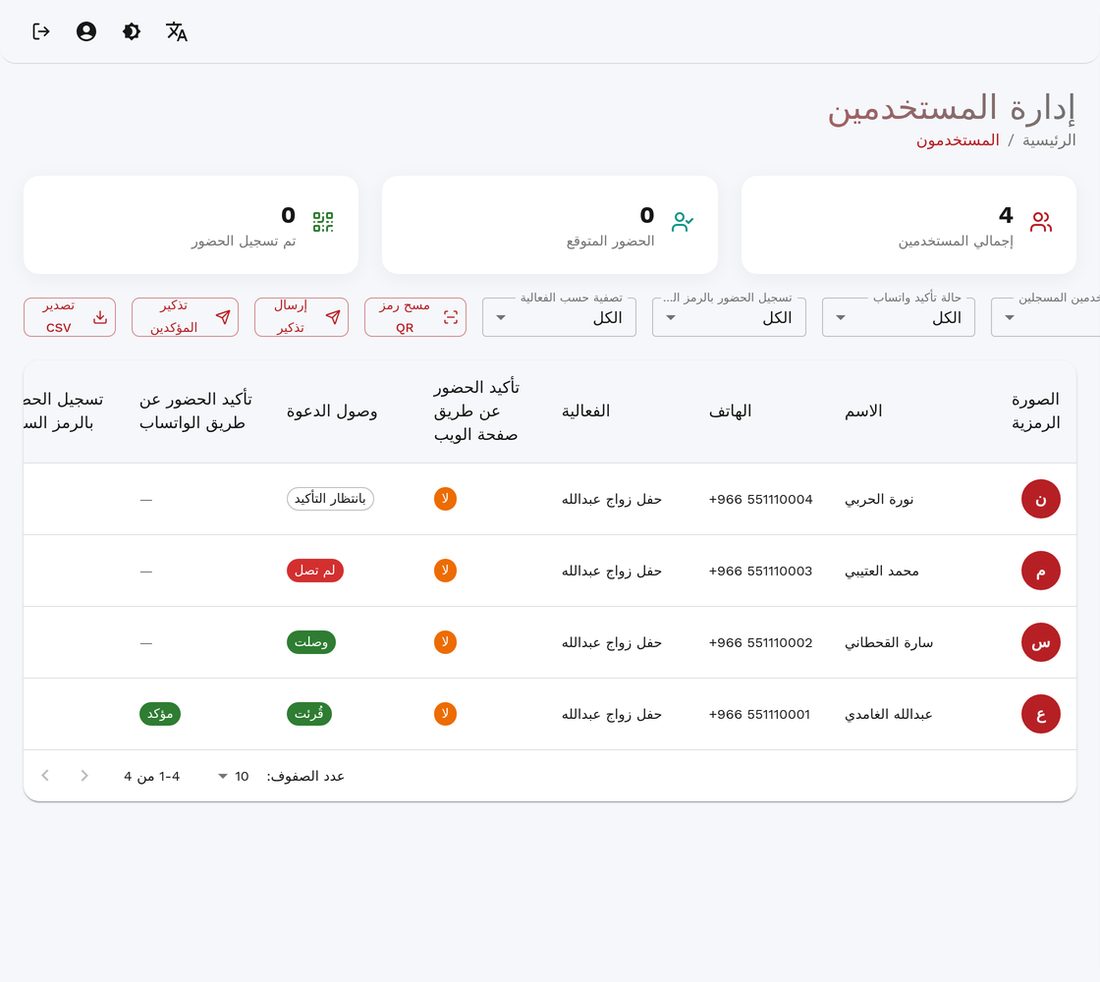The height and width of the screenshot is (982, 1100).
Task: Click the تذكير المؤكدين button
Action: click(185, 317)
